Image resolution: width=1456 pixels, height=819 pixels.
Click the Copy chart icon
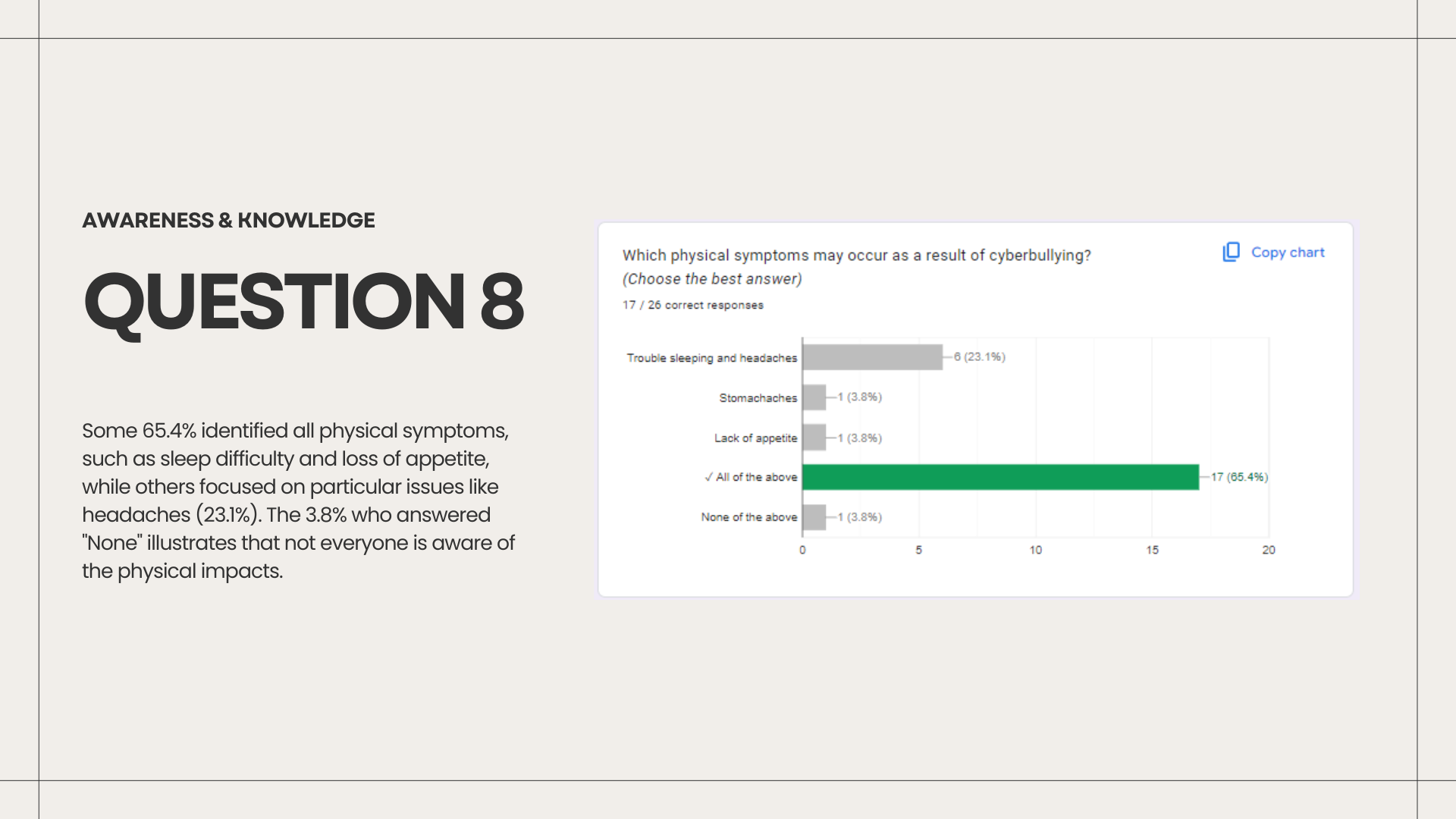point(1231,252)
